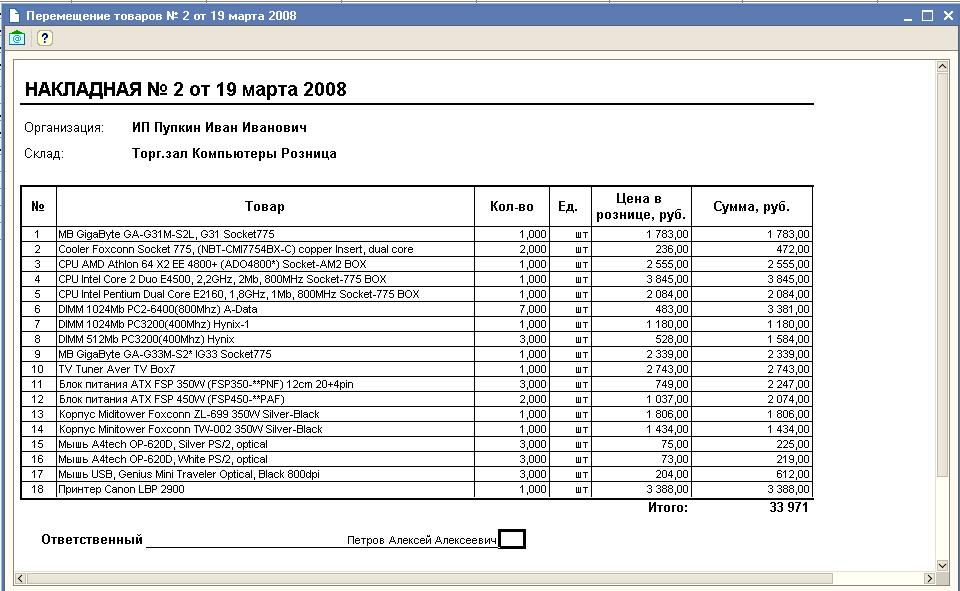The height and width of the screenshot is (591, 960).
Task: Click the document icon in title bar
Action: [x=14, y=15]
